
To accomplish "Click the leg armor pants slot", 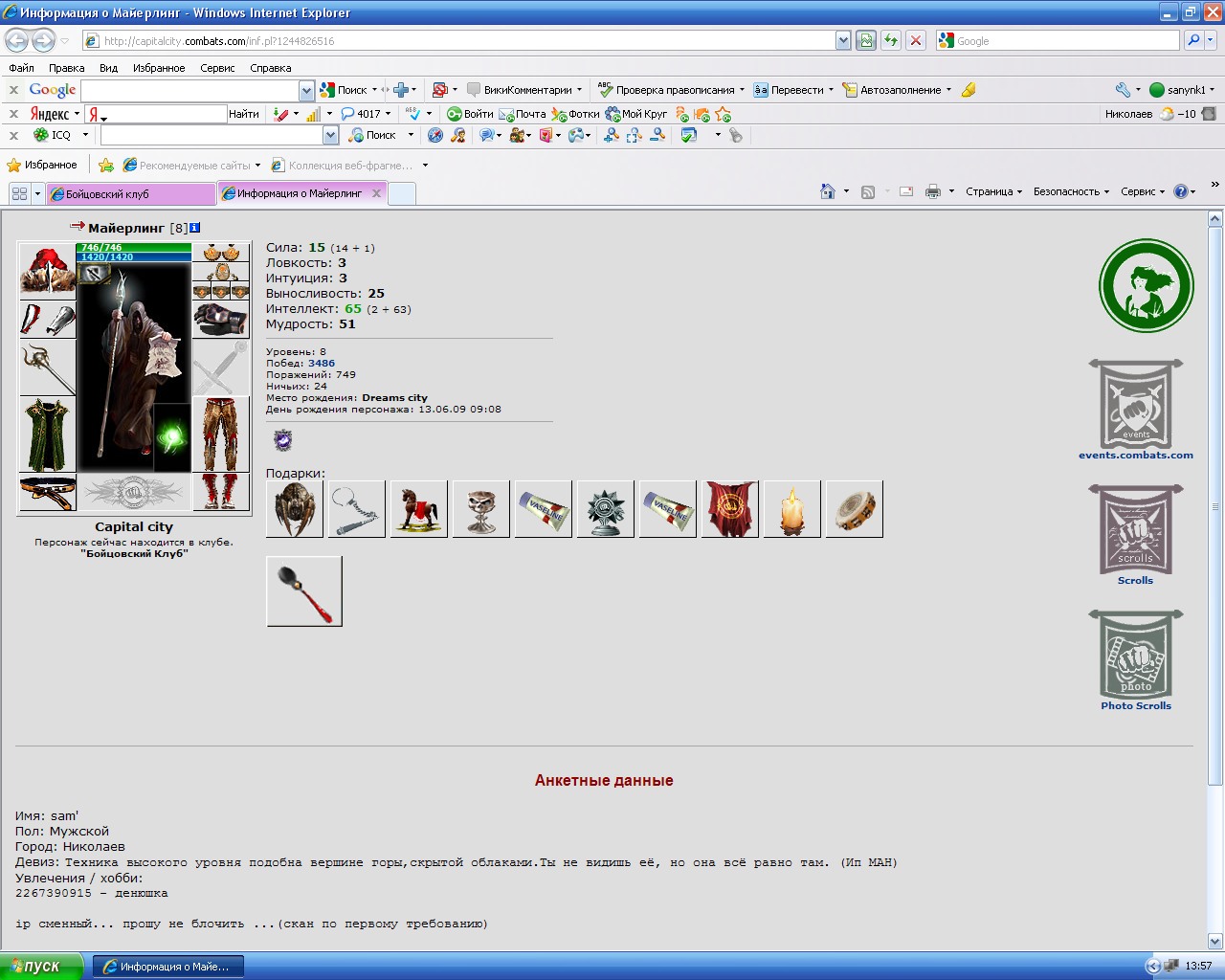I will click(221, 434).
